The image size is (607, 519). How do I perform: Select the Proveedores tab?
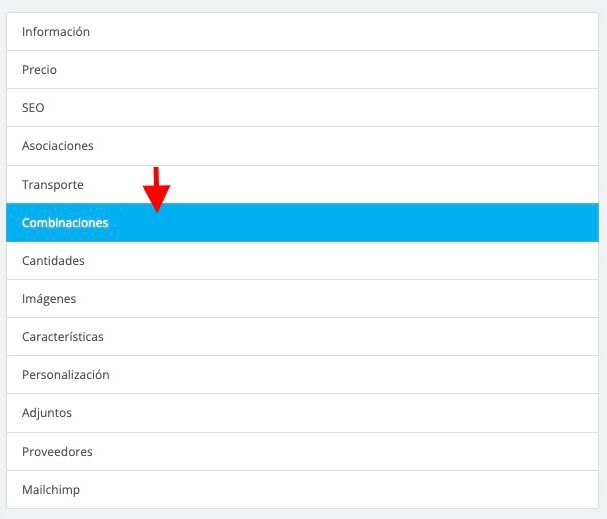click(x=302, y=452)
